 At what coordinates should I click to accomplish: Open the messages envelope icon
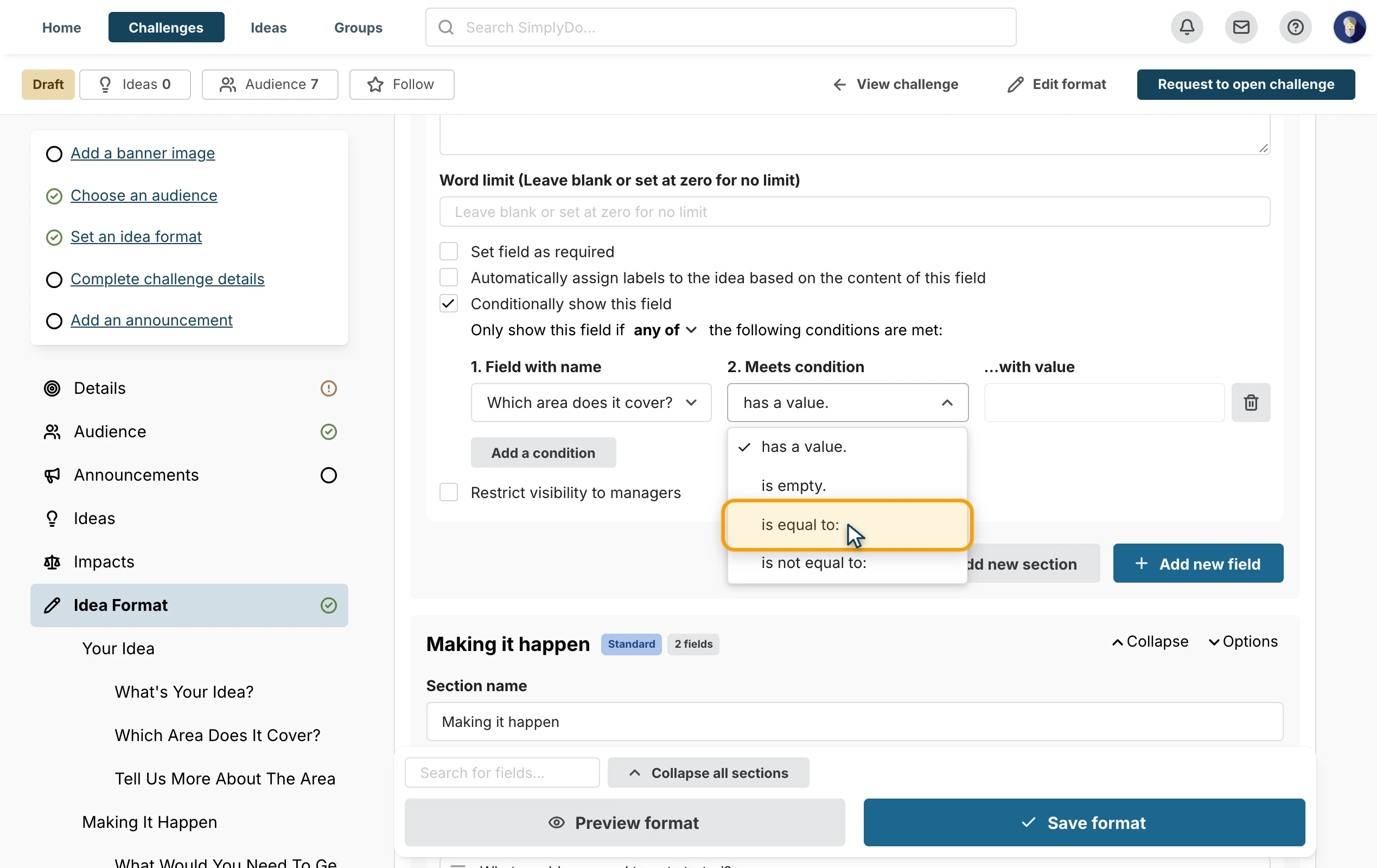[1241, 27]
